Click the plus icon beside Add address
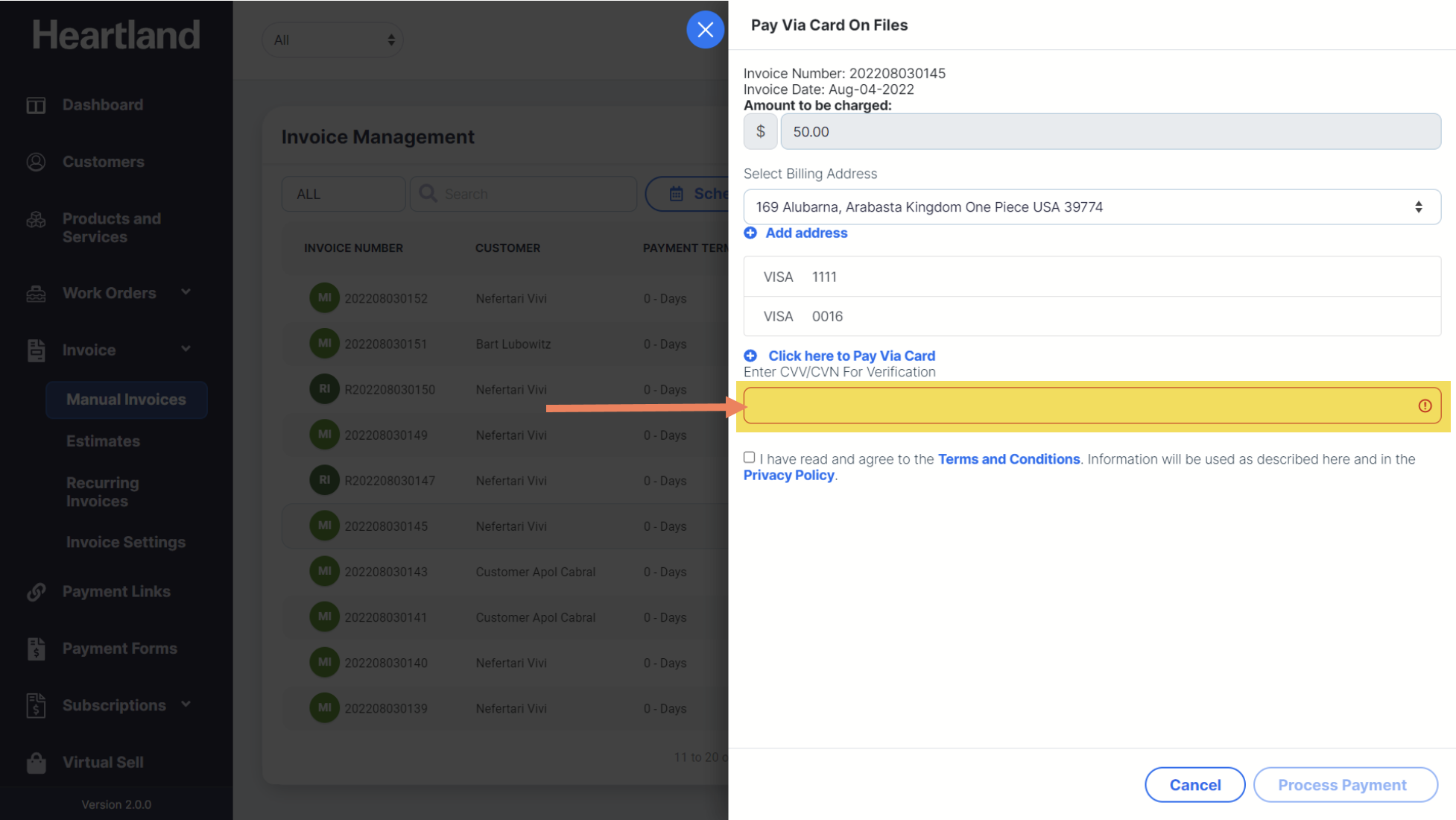 [x=750, y=233]
